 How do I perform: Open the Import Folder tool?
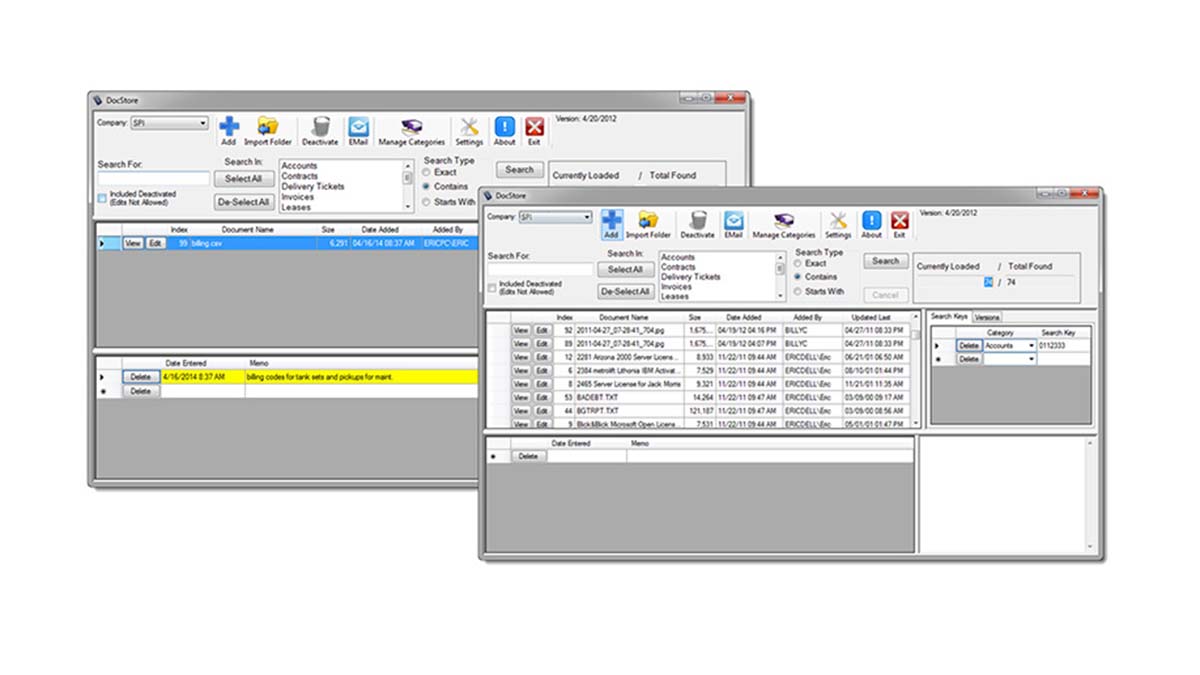(x=647, y=223)
